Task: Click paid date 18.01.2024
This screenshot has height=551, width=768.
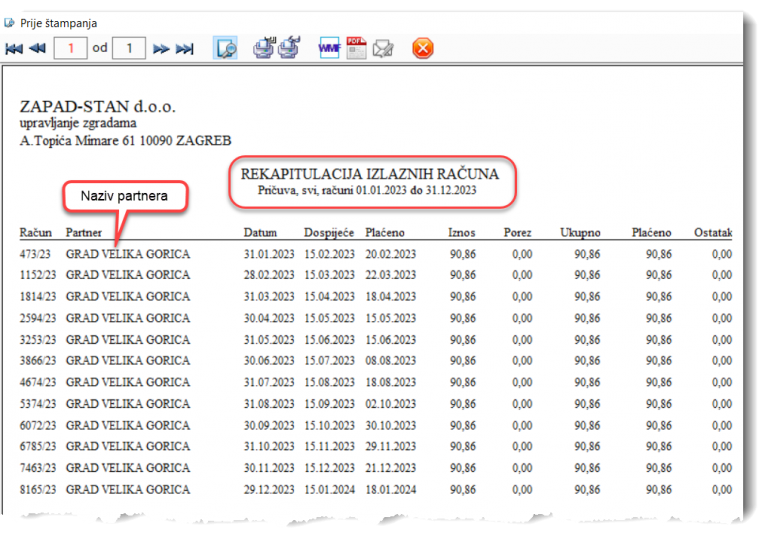Action: pyautogui.click(x=390, y=490)
